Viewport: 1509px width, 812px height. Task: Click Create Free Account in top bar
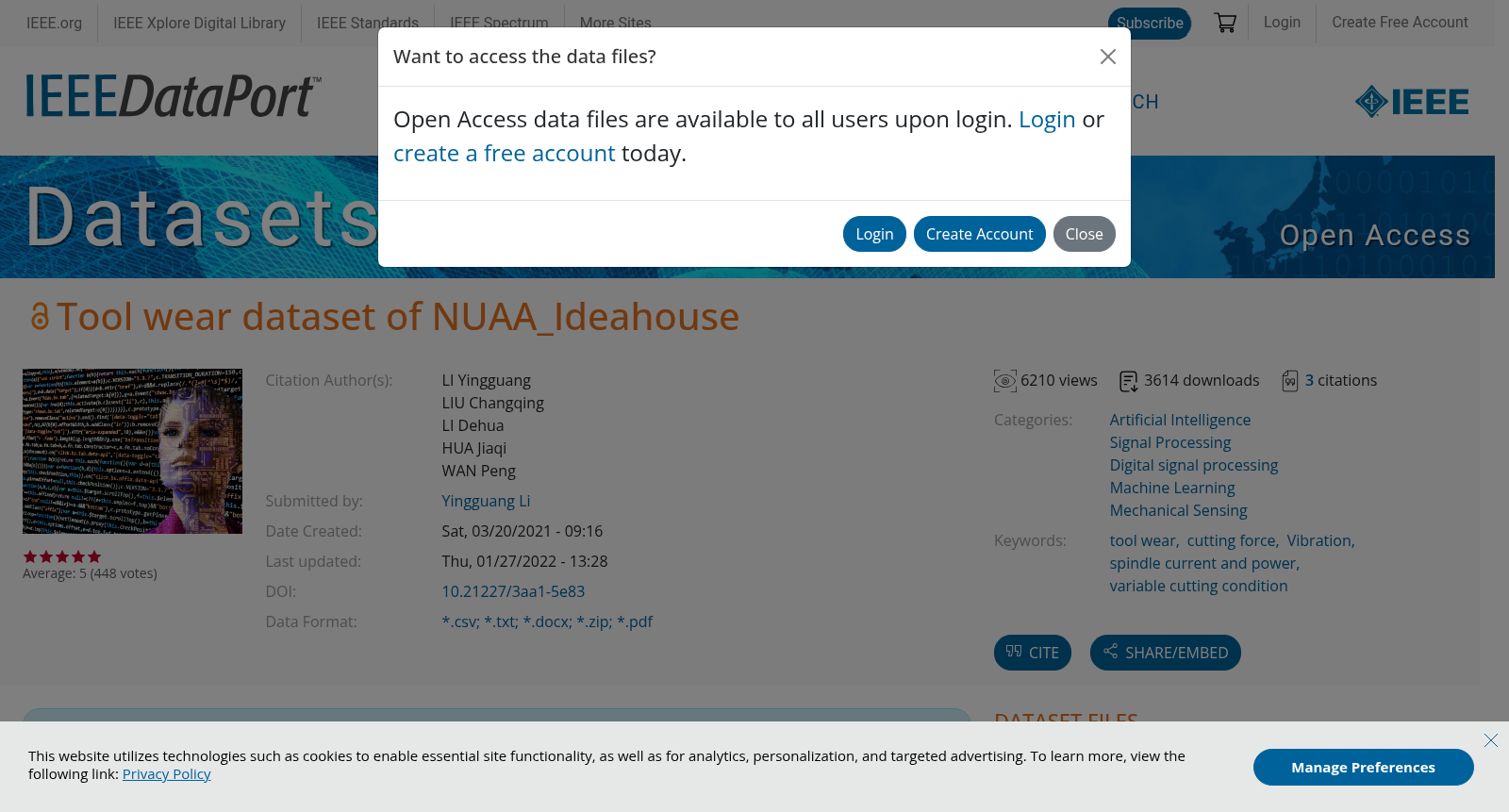1400,22
